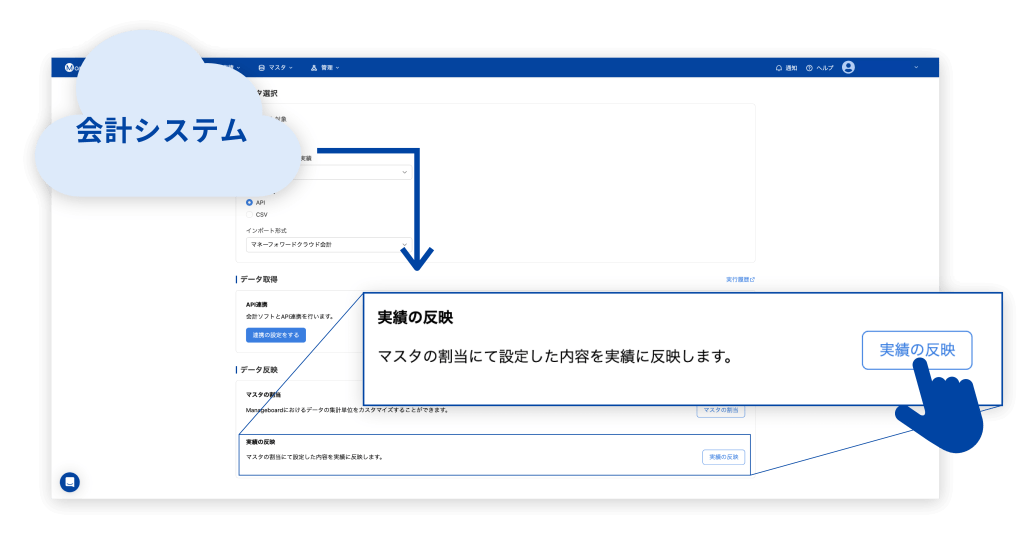Click the インポート形式 field label
The height and width of the screenshot is (541, 1023).
[x=266, y=230]
